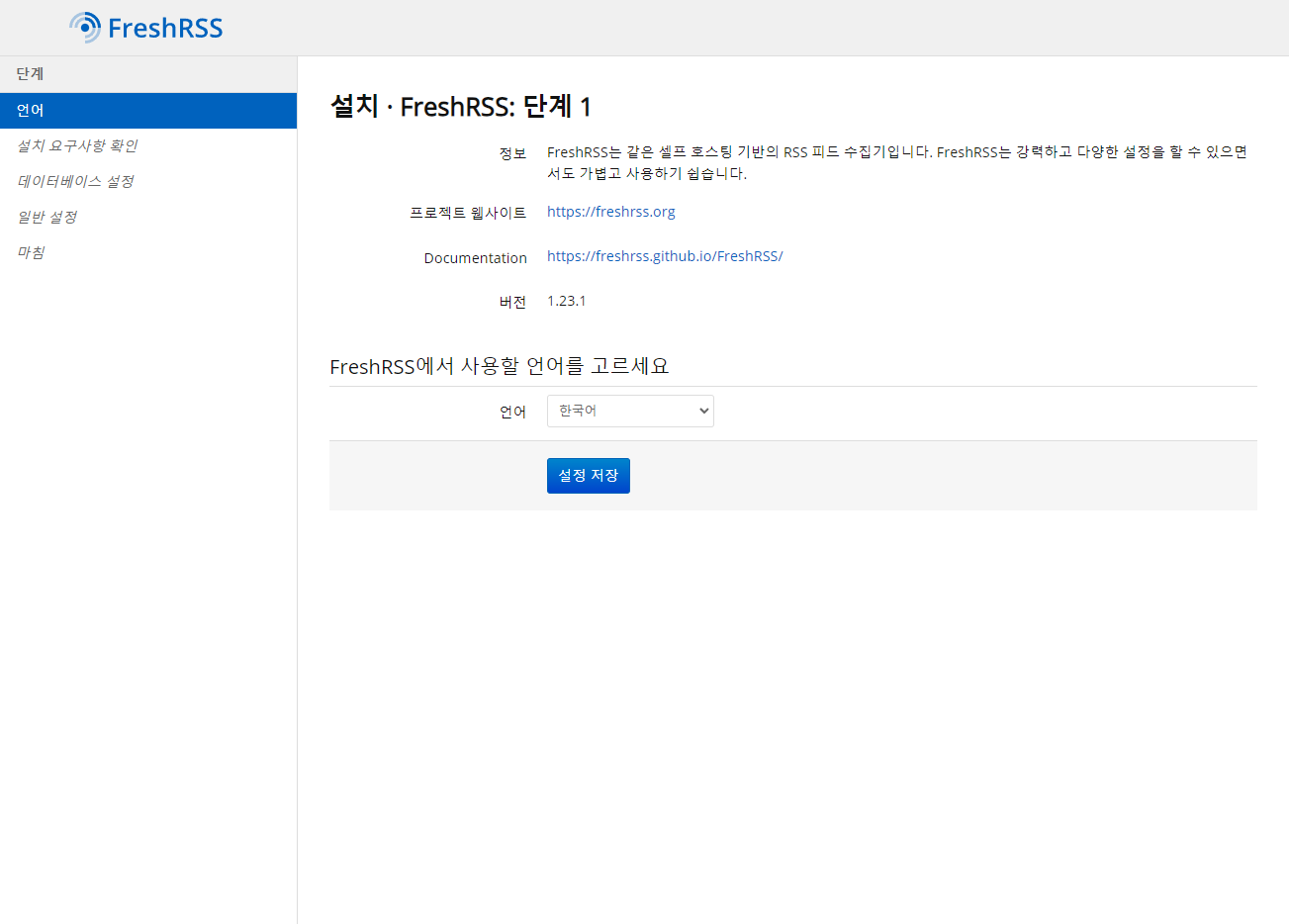Viewport: 1289px width, 924px height.
Task: Click the version number 1.23.1
Action: 567,301
